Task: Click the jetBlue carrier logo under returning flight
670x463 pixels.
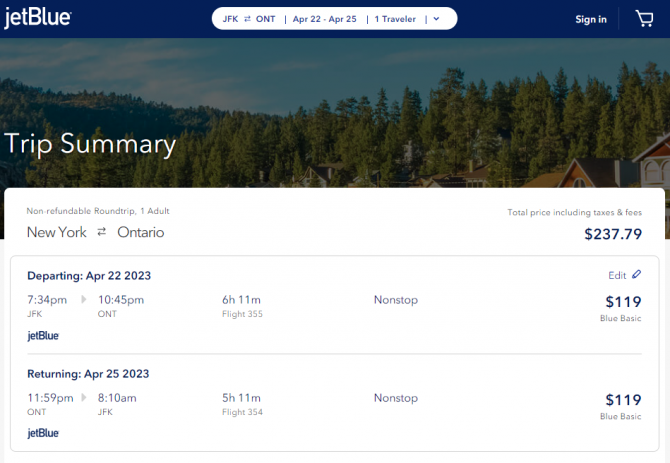Action: pyautogui.click(x=43, y=433)
